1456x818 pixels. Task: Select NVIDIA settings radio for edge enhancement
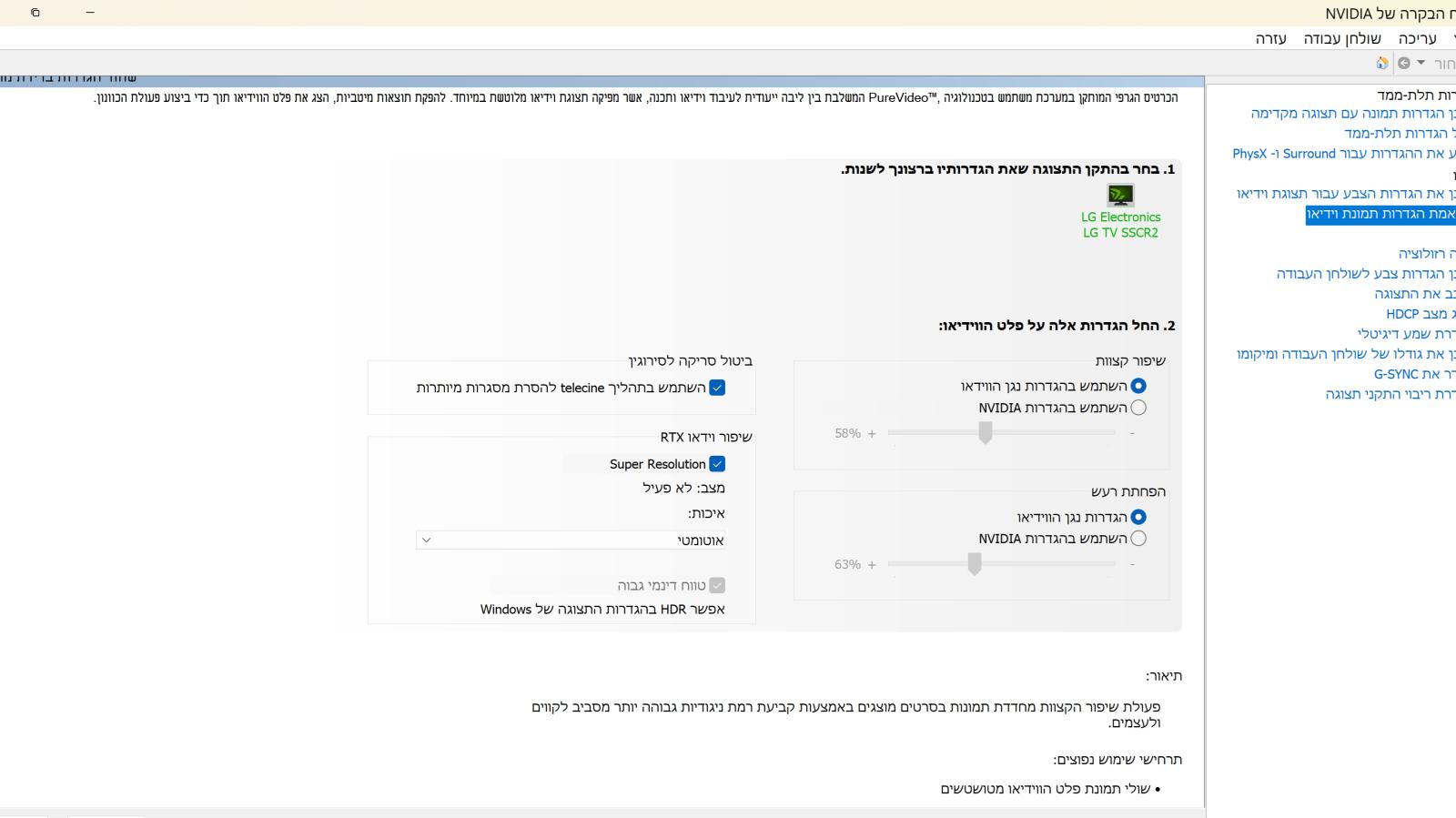coord(1138,408)
